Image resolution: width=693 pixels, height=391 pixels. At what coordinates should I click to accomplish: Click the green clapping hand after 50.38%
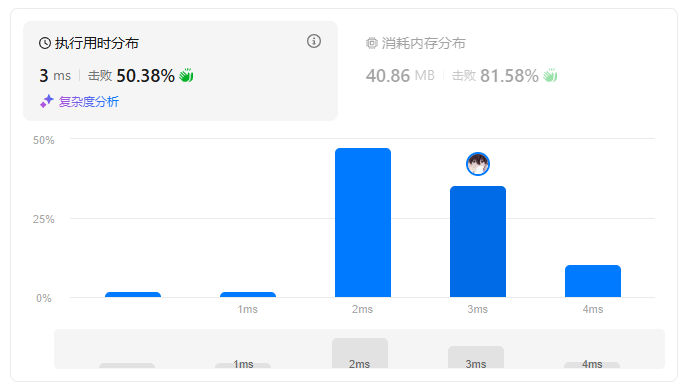[186, 76]
